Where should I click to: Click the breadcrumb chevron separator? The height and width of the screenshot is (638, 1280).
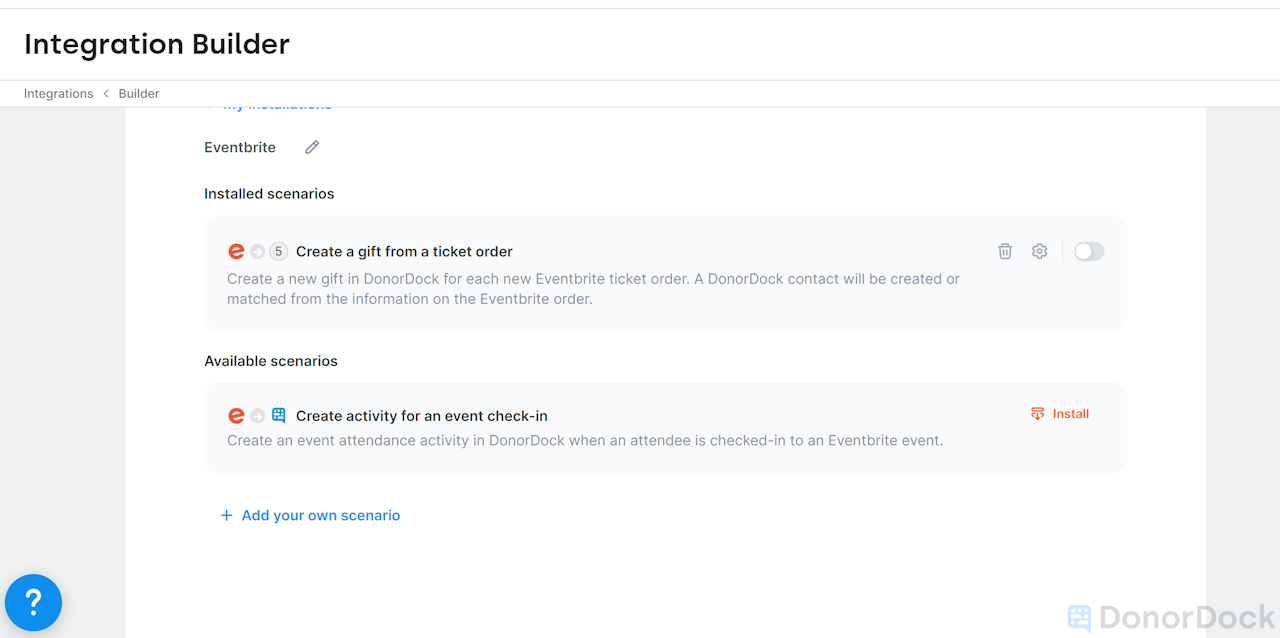pos(106,94)
